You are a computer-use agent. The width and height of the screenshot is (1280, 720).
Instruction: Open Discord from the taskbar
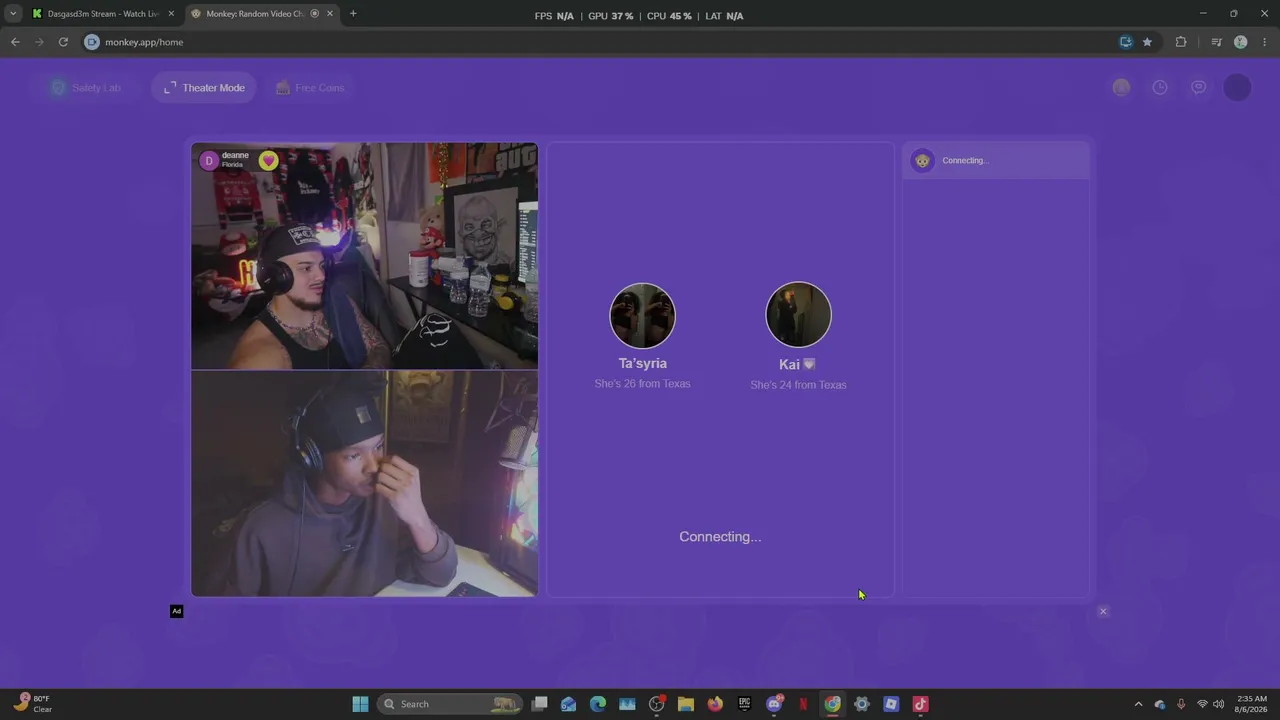coord(774,704)
